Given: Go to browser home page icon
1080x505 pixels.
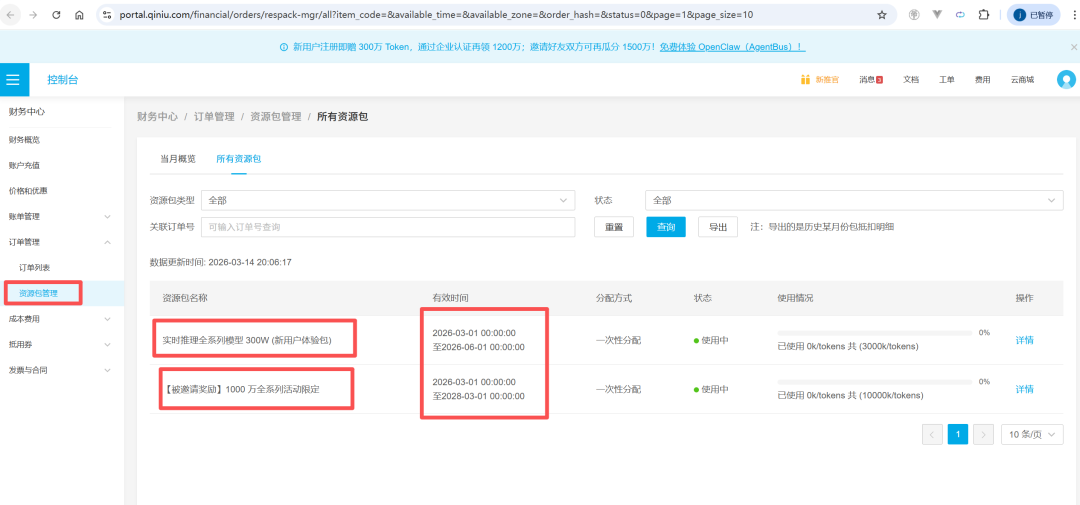Looking at the screenshot, I should [x=79, y=15].
